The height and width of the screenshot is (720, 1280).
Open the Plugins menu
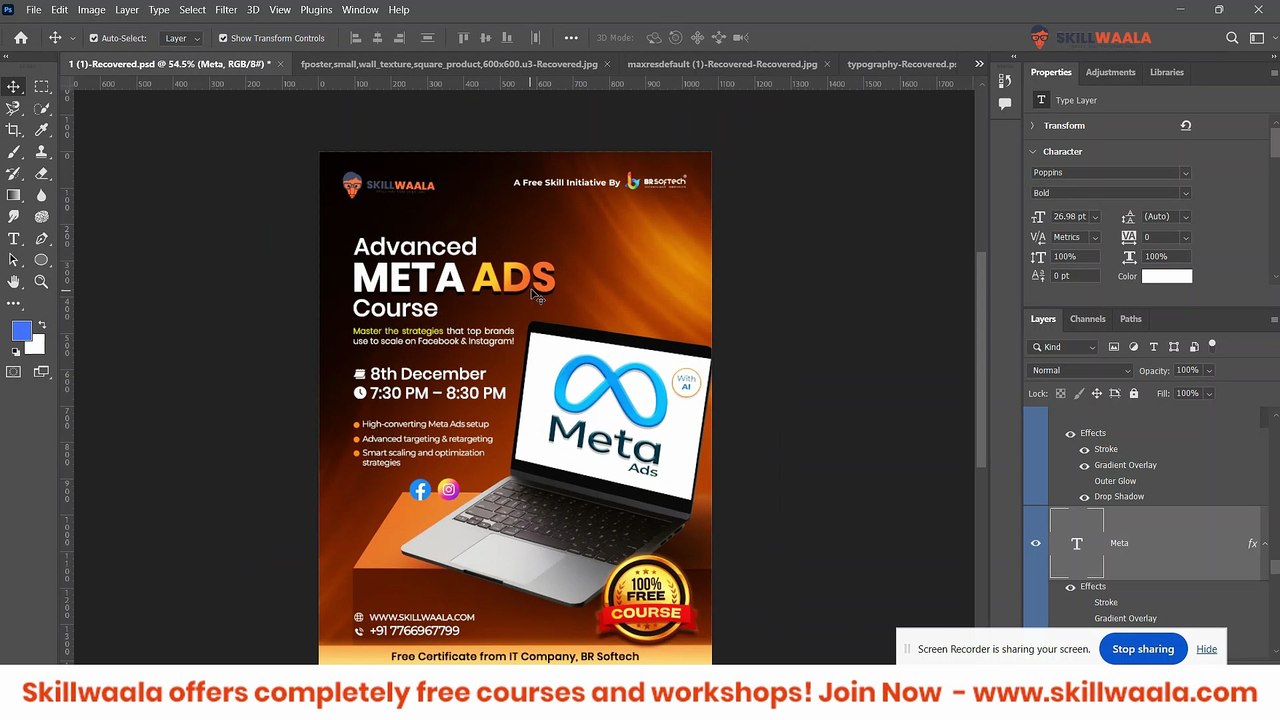click(x=316, y=10)
